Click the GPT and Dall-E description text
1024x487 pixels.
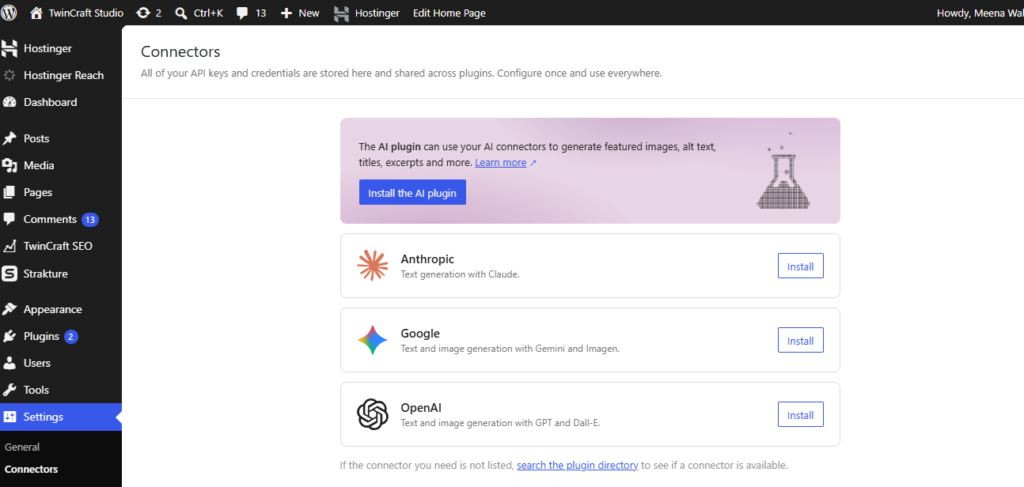click(x=500, y=423)
